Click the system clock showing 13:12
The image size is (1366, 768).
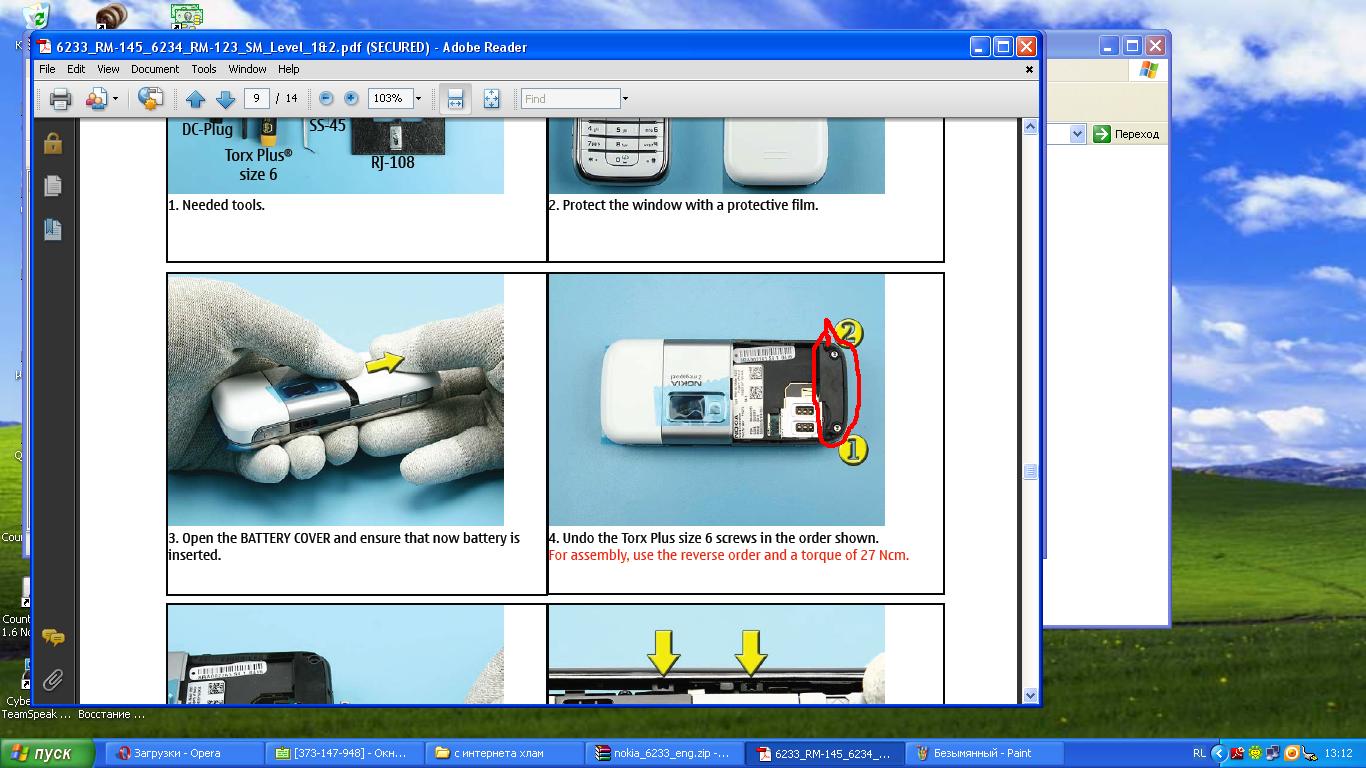click(1338, 753)
